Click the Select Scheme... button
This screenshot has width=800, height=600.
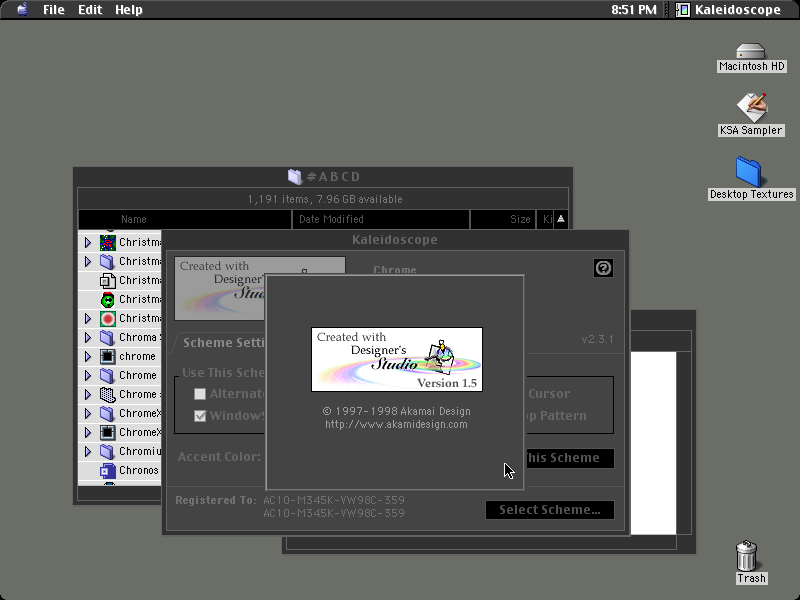pyautogui.click(x=549, y=510)
